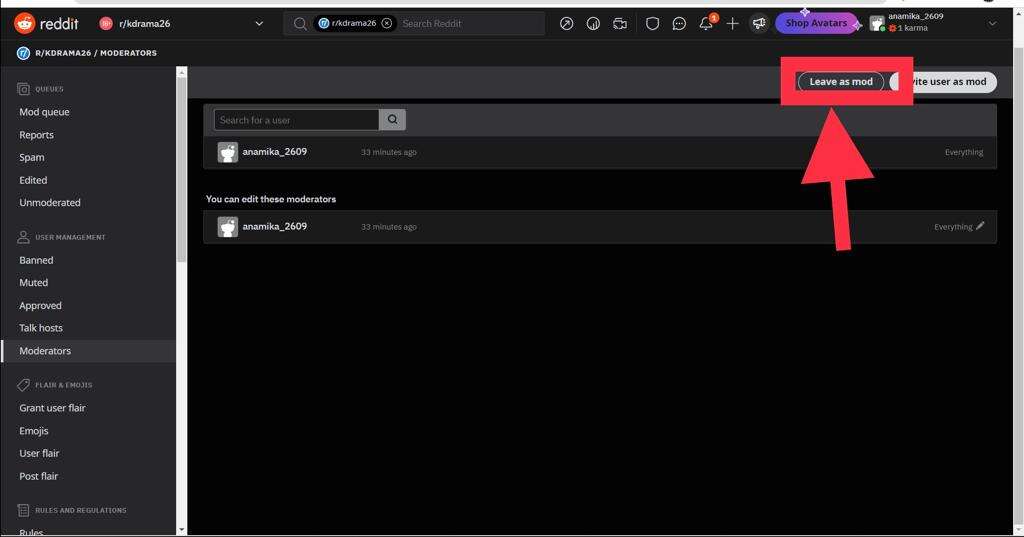Focus the Search for a user field

point(296,120)
